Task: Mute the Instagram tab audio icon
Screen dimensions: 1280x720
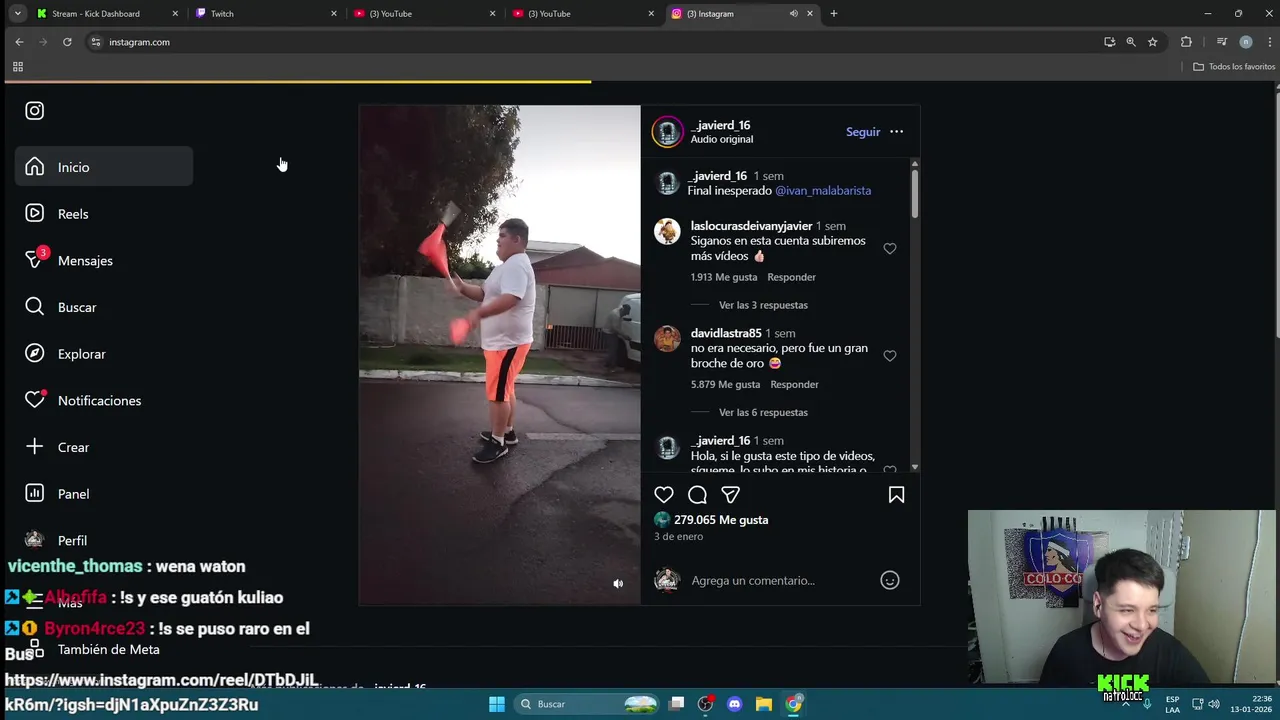Action: (793, 14)
